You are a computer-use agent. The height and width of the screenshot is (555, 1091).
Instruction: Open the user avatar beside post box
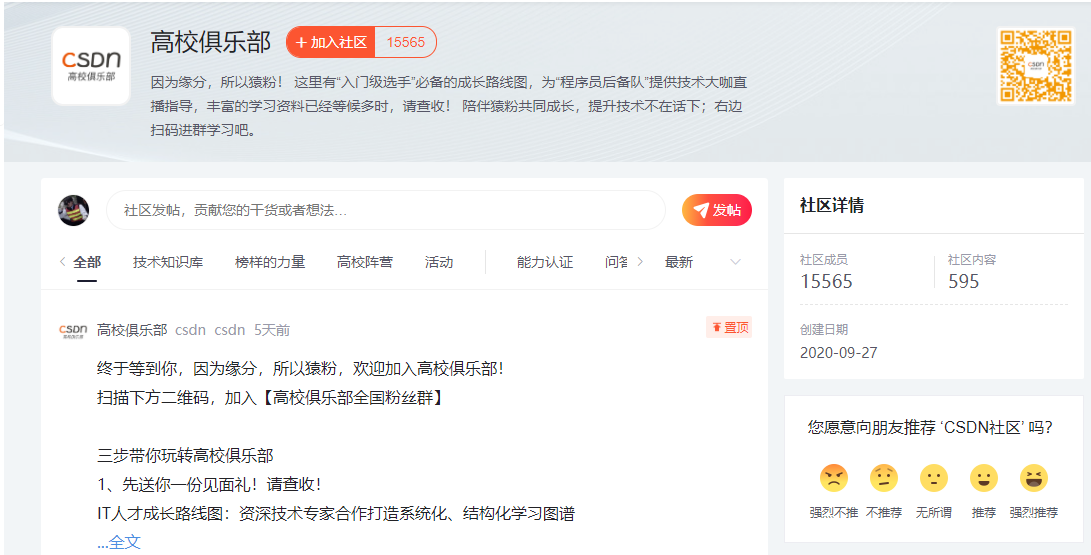[x=73, y=210]
